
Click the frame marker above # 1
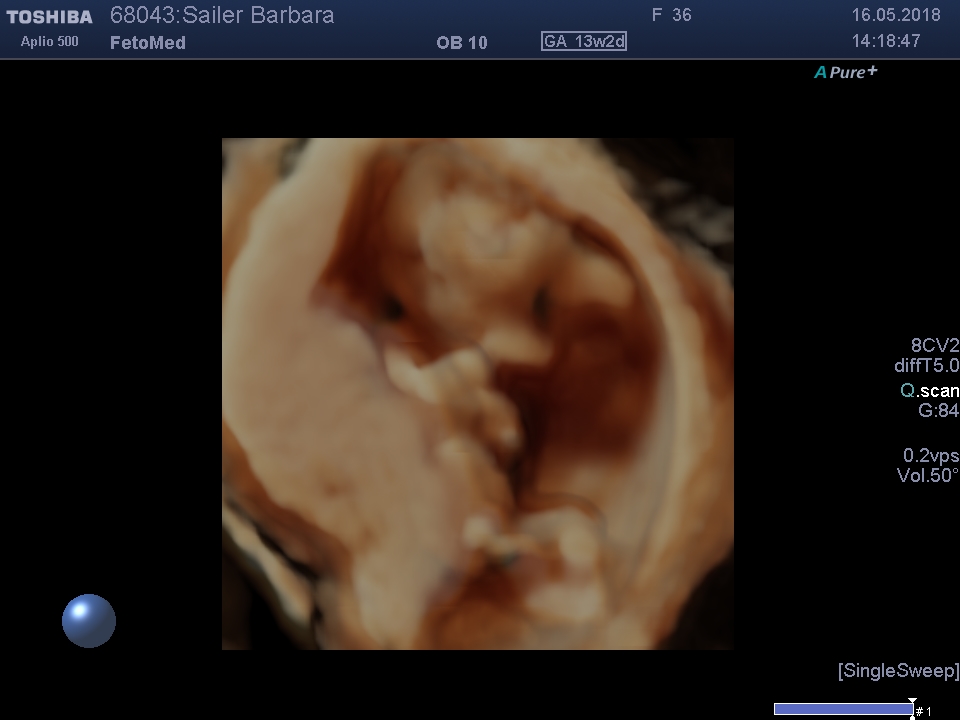tap(912, 702)
